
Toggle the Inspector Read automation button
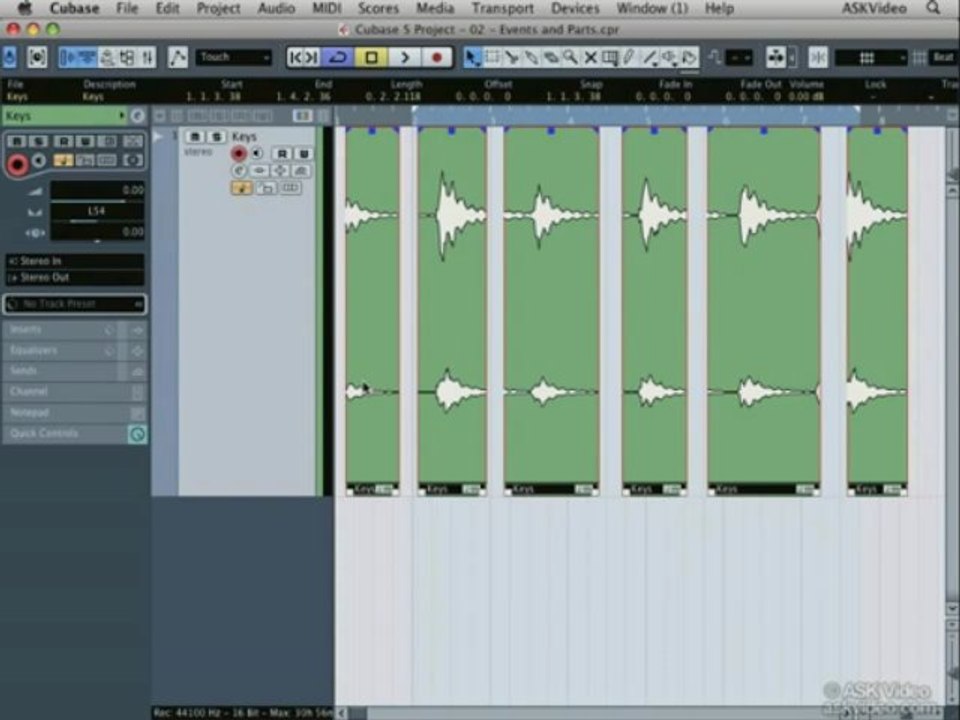[63, 141]
